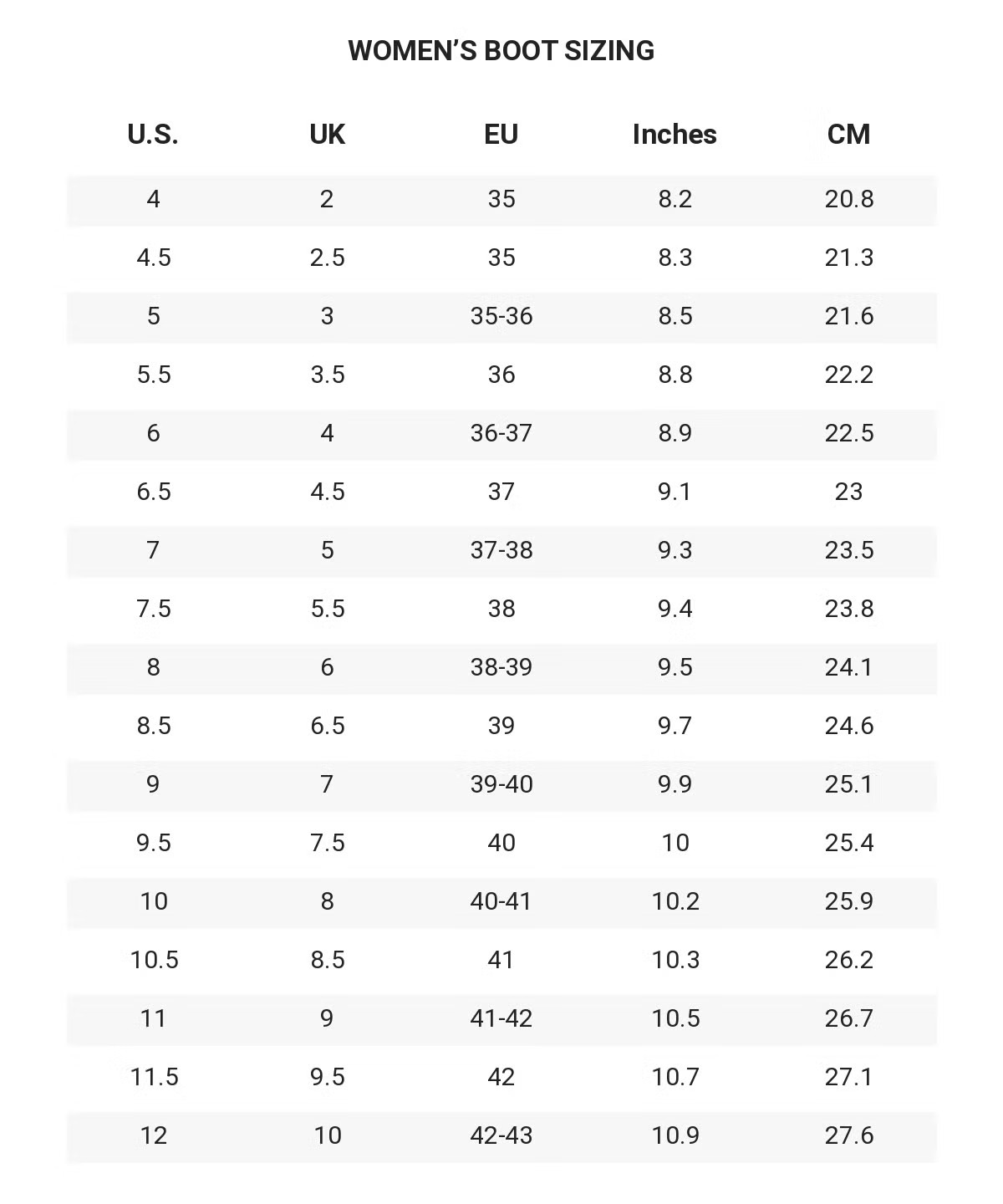Click the 9.3 inches value
Image resolution: width=1003 pixels, height=1204 pixels.
[x=675, y=550]
